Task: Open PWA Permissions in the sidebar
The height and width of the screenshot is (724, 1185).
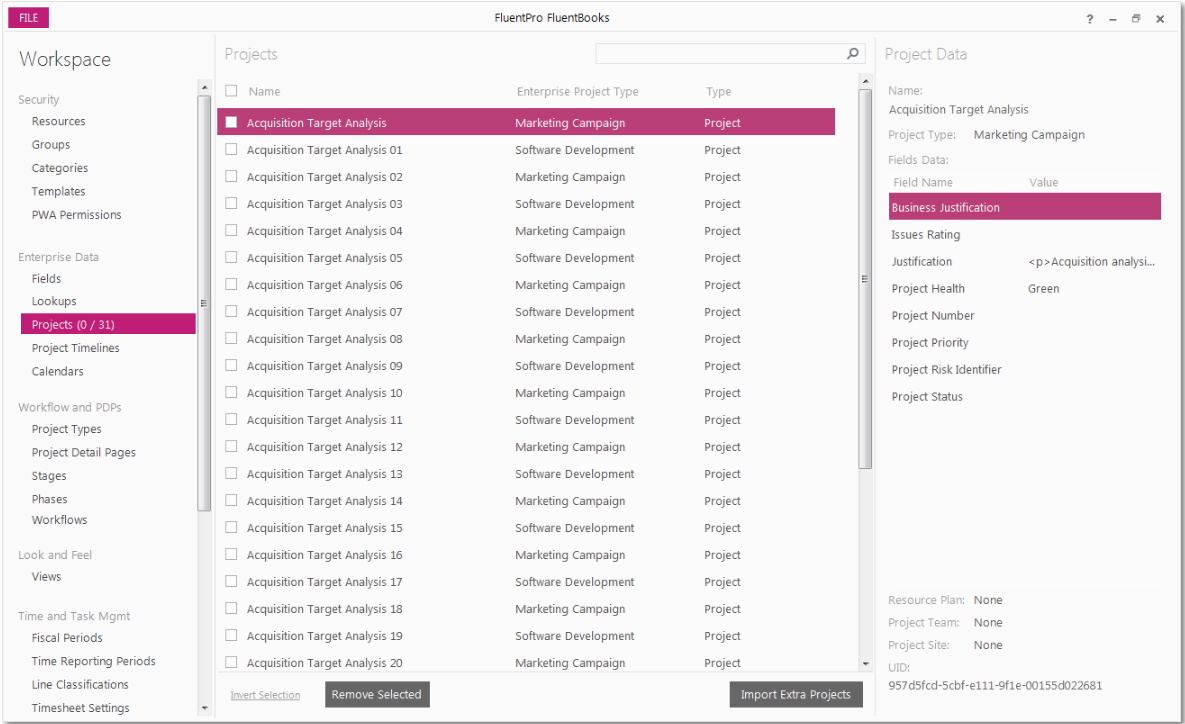Action: 76,215
